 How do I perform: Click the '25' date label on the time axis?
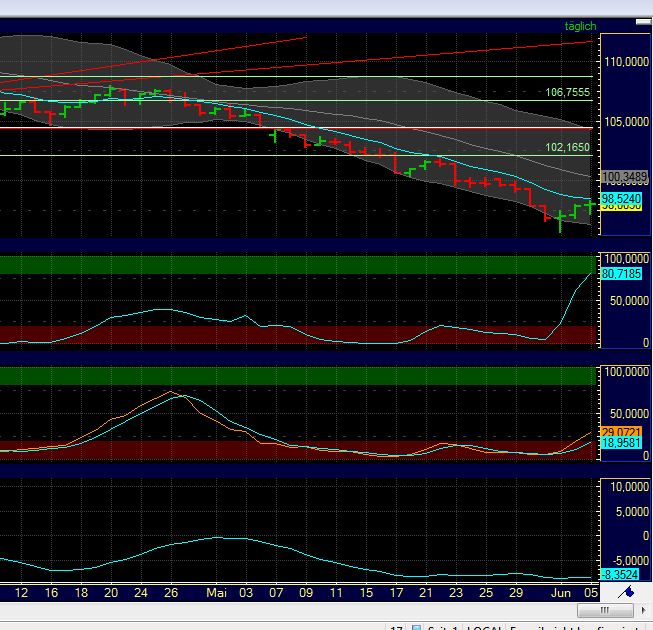486,592
